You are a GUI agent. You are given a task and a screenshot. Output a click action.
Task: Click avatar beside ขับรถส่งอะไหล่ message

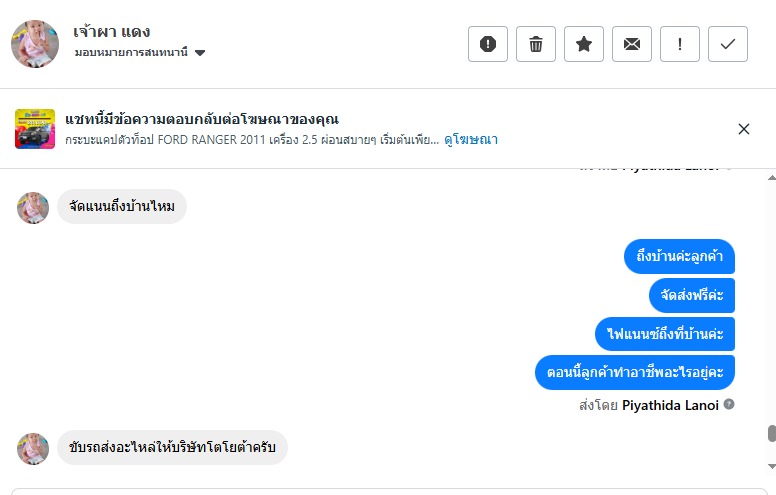click(33, 449)
